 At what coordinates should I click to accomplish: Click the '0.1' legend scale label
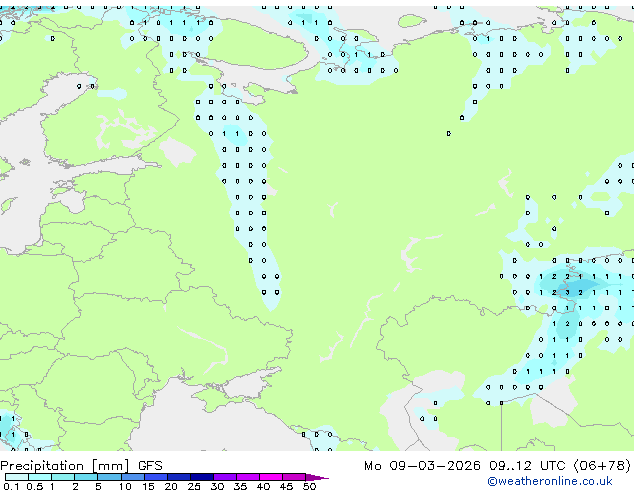pyautogui.click(x=11, y=486)
